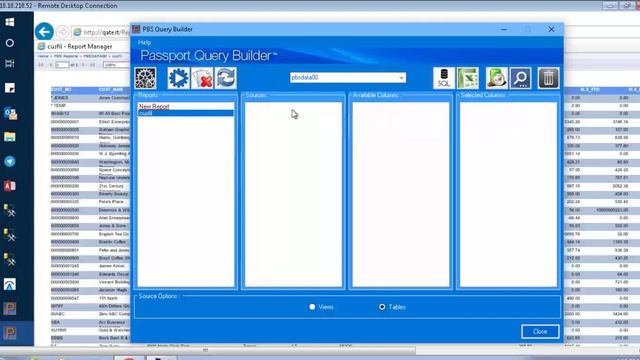Image resolution: width=640 pixels, height=360 pixels.
Task: Open Cortana search circle on taskbar
Action: tap(10, 43)
